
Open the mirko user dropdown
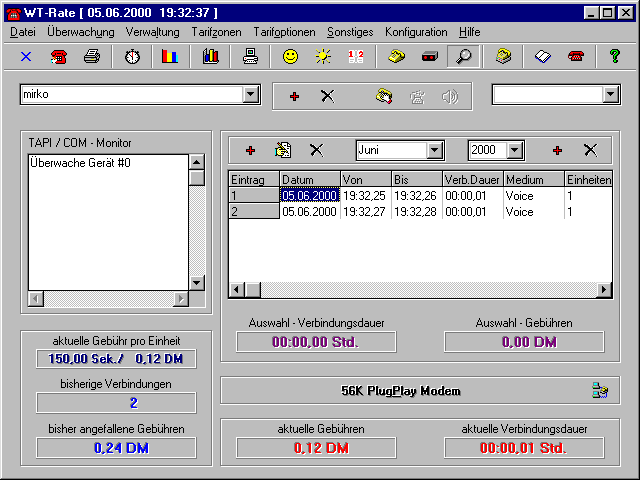point(251,95)
